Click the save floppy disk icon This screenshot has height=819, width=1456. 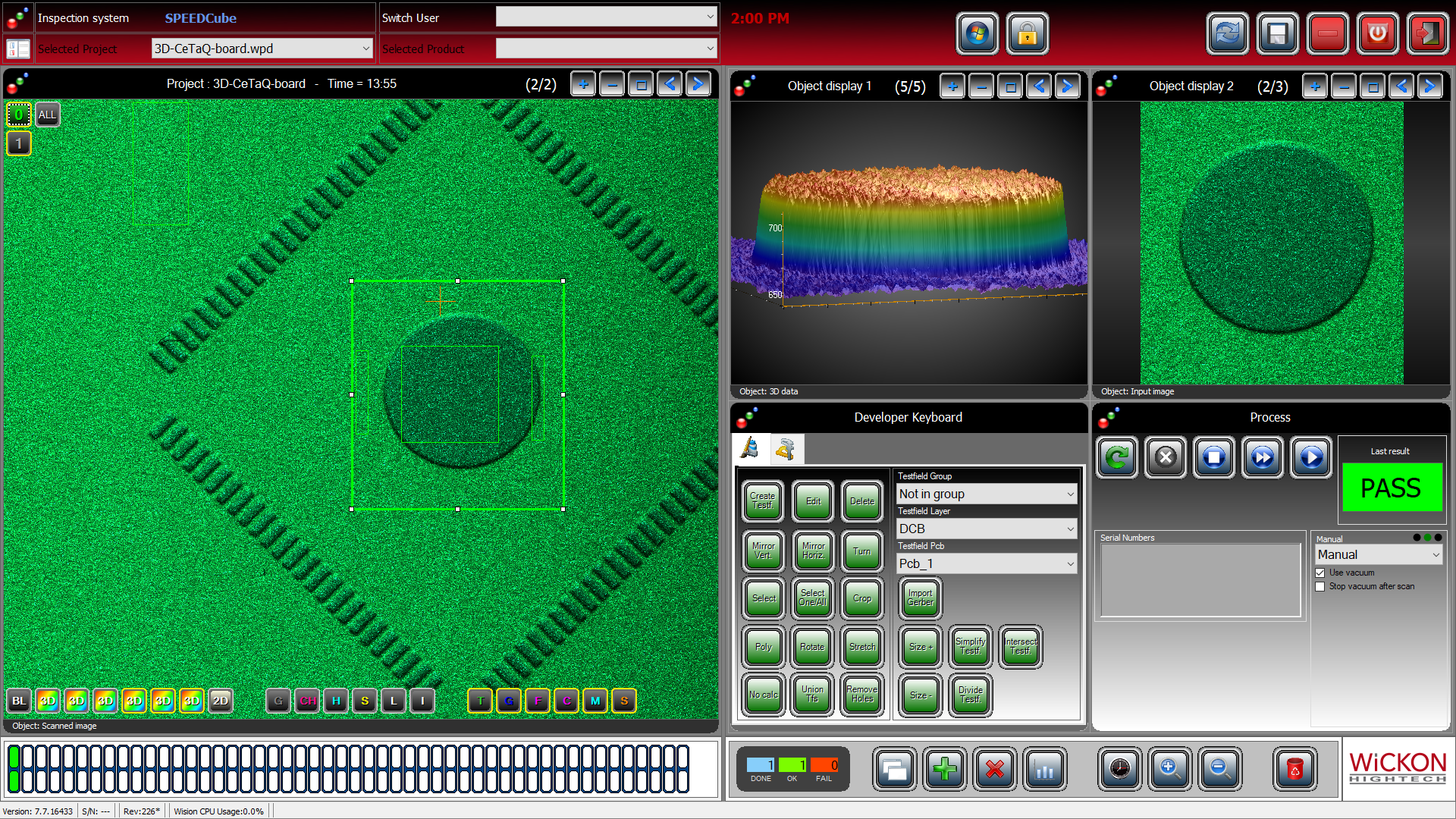1277,34
